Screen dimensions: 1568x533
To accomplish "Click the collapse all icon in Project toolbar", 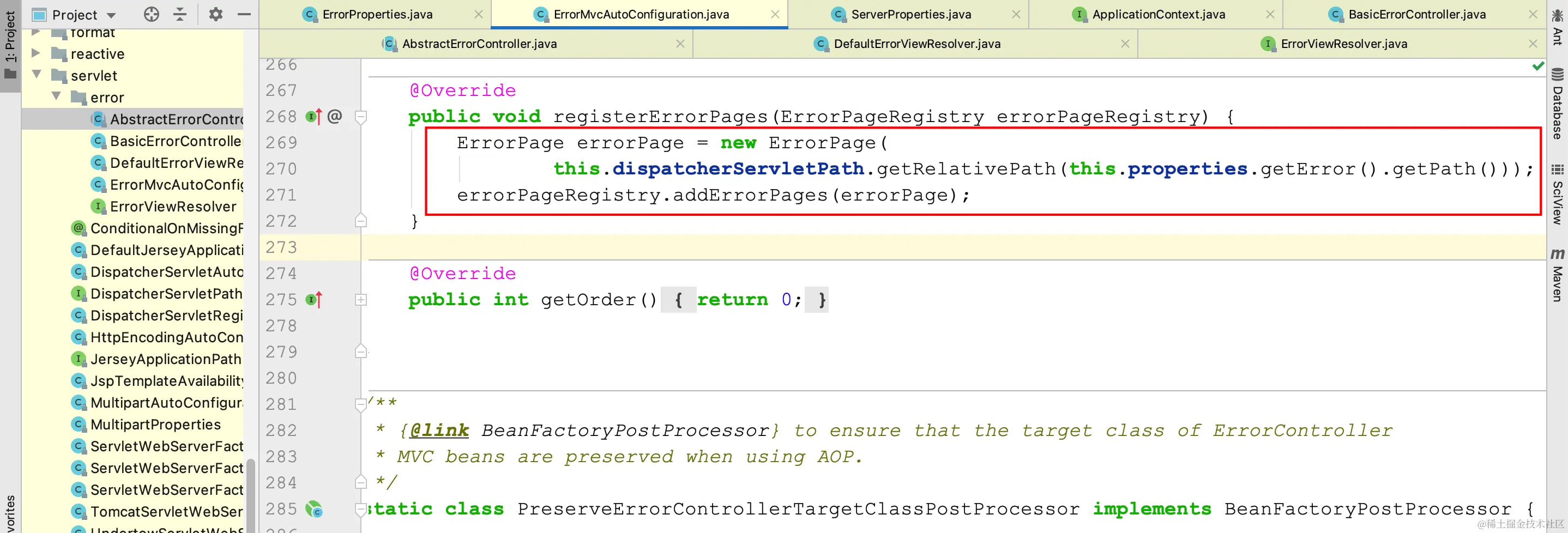I will (x=180, y=14).
